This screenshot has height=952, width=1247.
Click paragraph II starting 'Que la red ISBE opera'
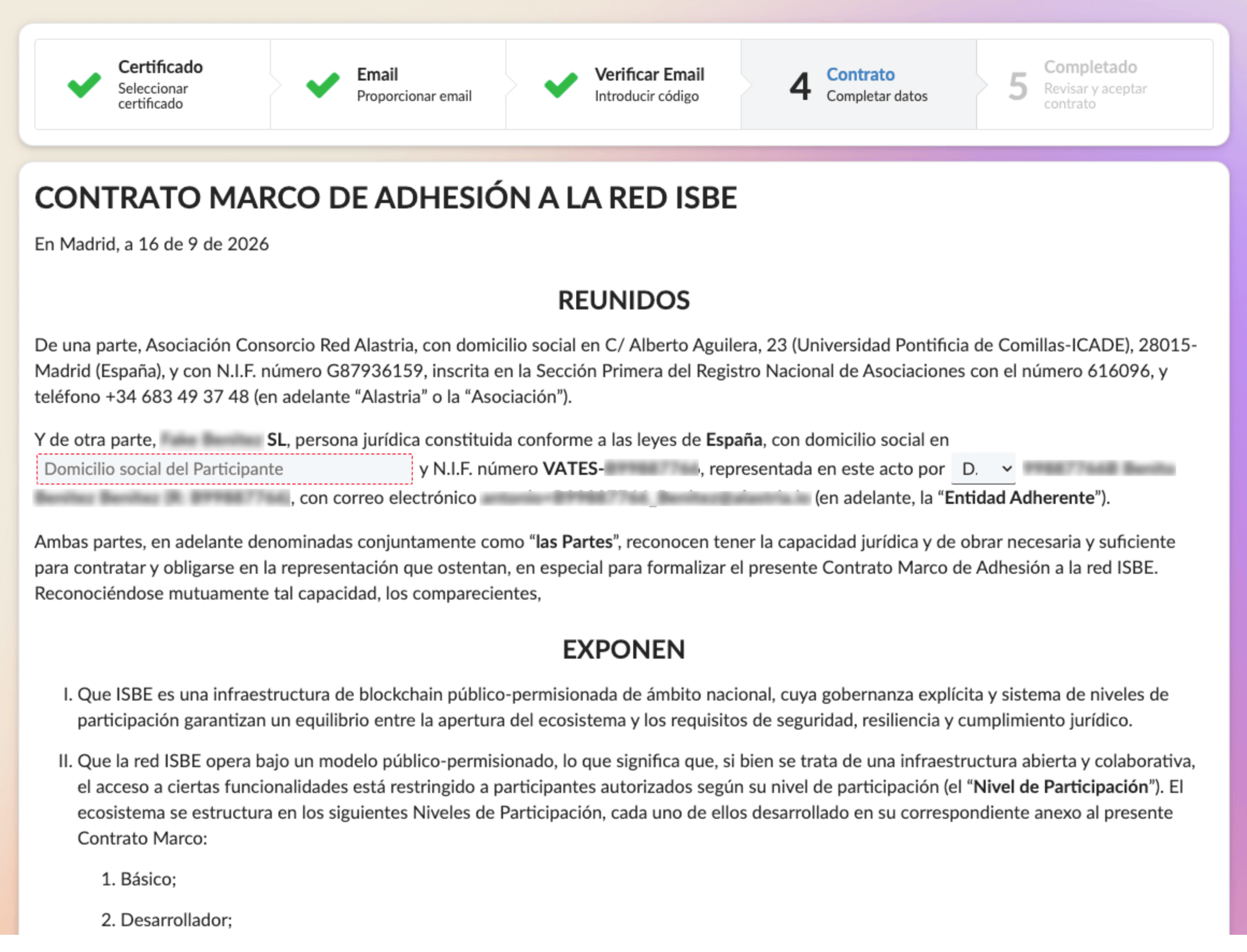coord(636,799)
